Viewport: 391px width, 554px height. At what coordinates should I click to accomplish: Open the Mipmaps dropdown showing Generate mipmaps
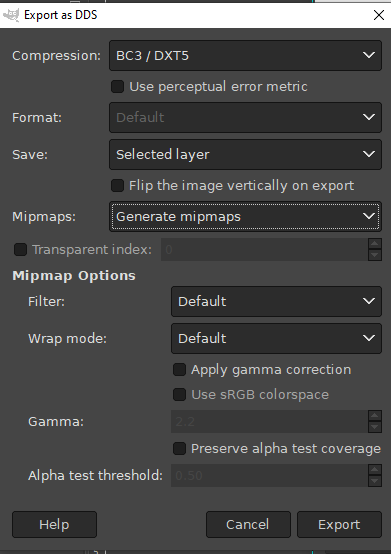pos(245,216)
